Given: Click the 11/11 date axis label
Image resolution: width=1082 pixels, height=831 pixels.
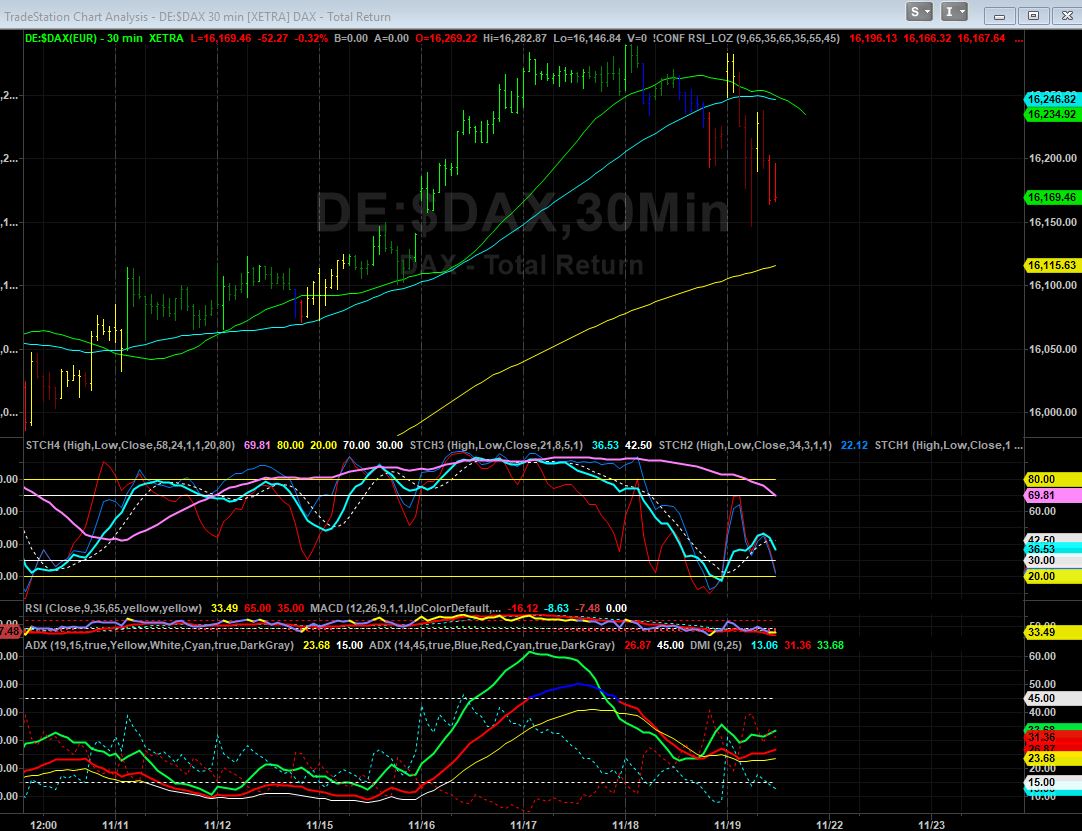Looking at the screenshot, I should tap(115, 825).
